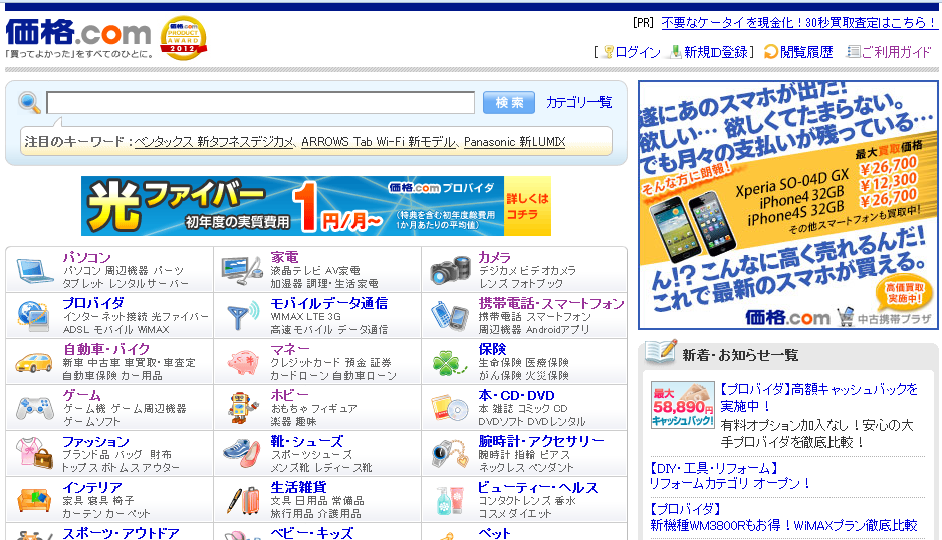Open the ビューティー・ヘルス category heading
This screenshot has height=540, width=942.
tap(538, 487)
